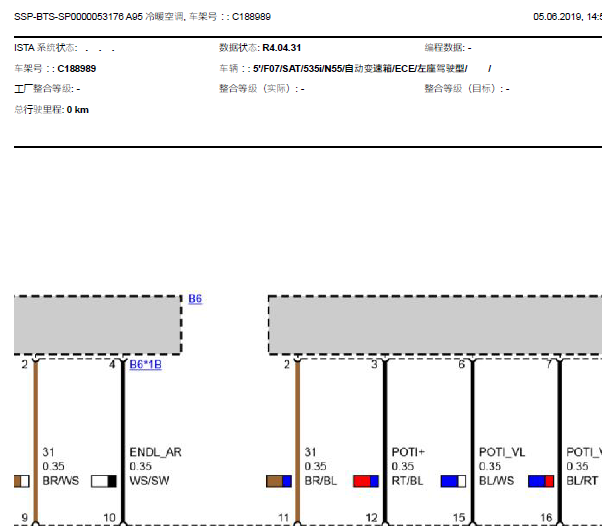Click the BR/BL brown-blue color swatch
The image size is (602, 526).
(279, 481)
